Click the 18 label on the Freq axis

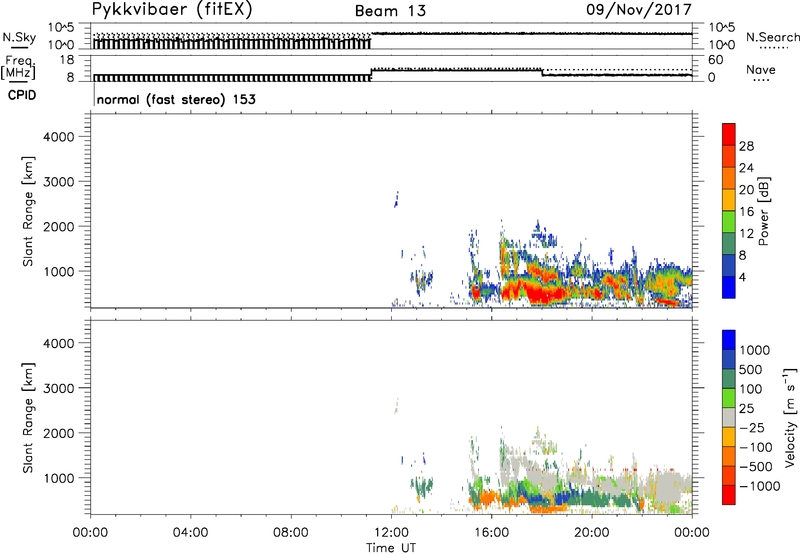67,60
